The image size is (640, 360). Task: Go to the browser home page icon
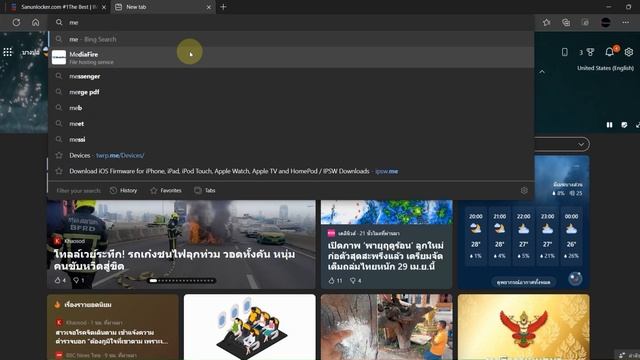[36, 22]
